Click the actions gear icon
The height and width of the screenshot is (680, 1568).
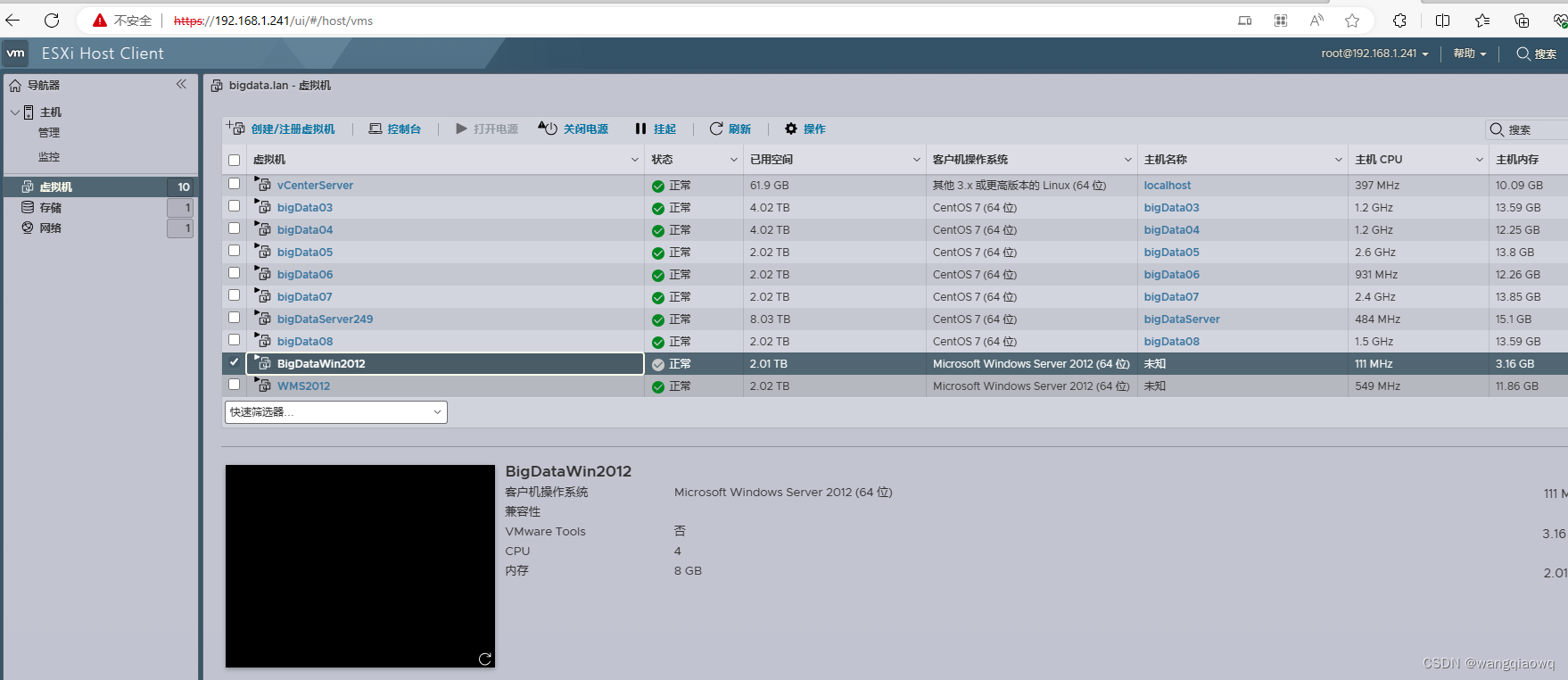(x=791, y=129)
